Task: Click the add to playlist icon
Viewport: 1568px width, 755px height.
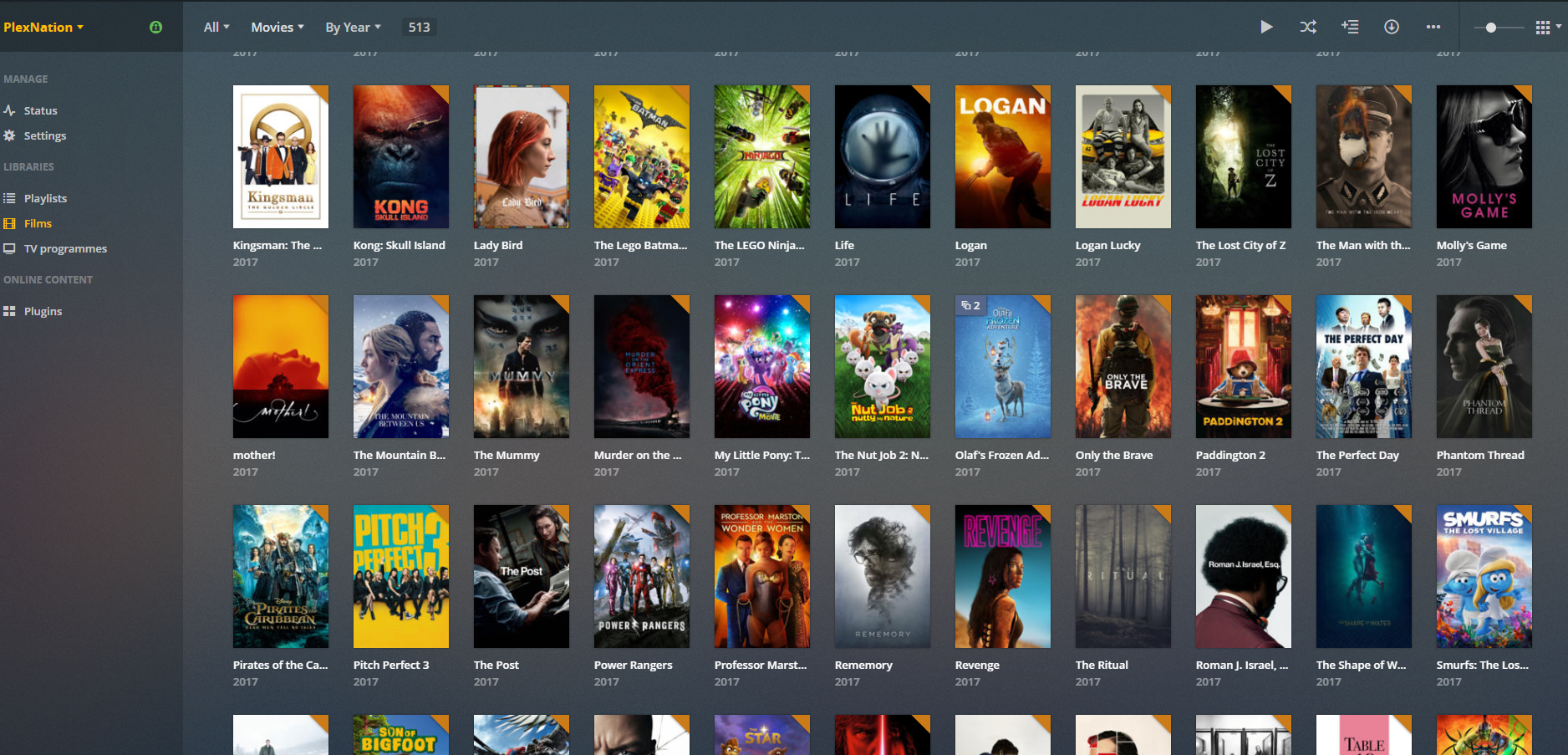Action: coord(1350,27)
